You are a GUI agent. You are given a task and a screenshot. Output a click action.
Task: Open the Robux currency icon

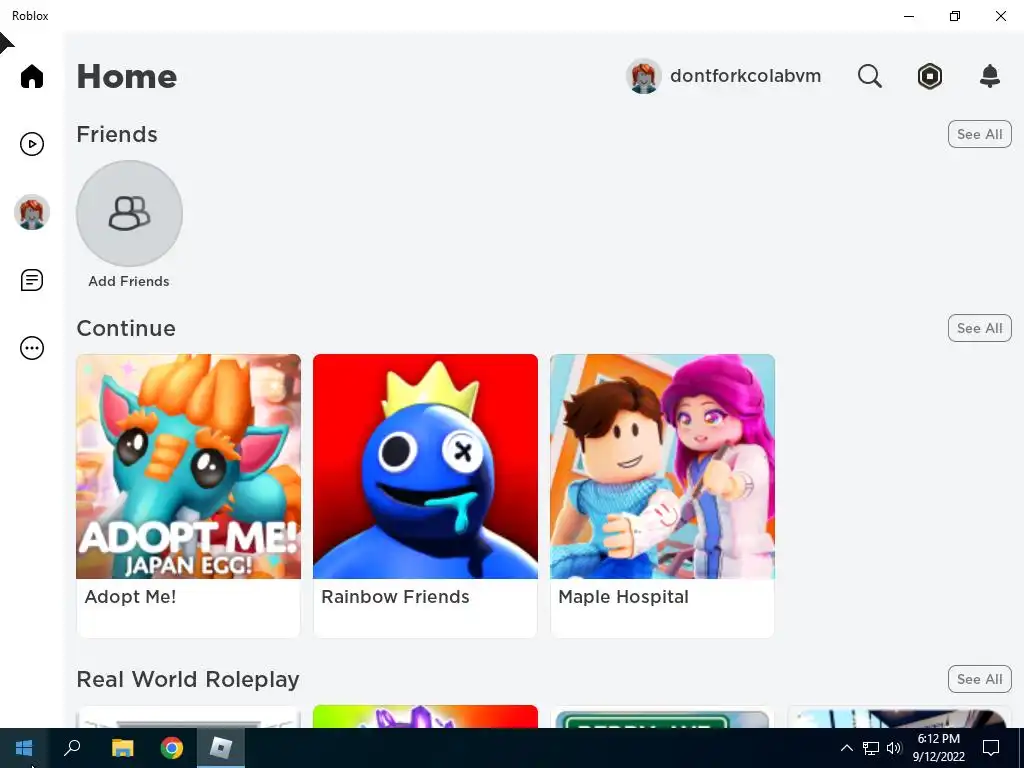coord(929,76)
